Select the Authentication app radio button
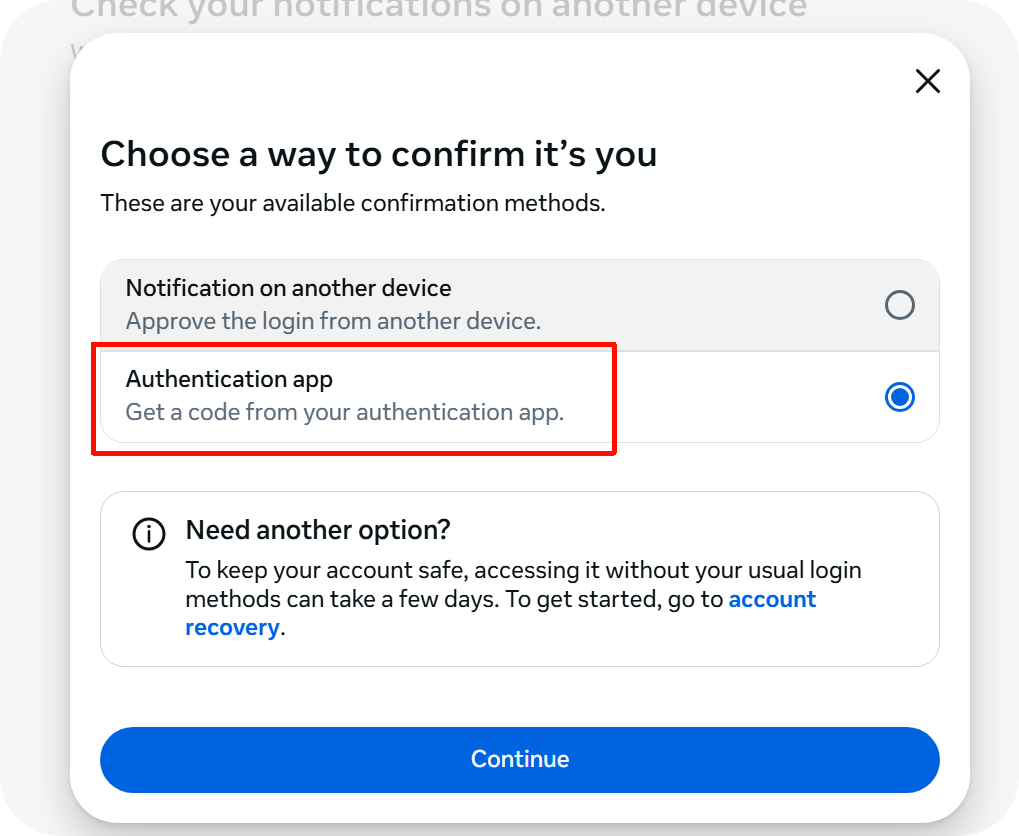The image size is (1019, 836). tap(900, 397)
